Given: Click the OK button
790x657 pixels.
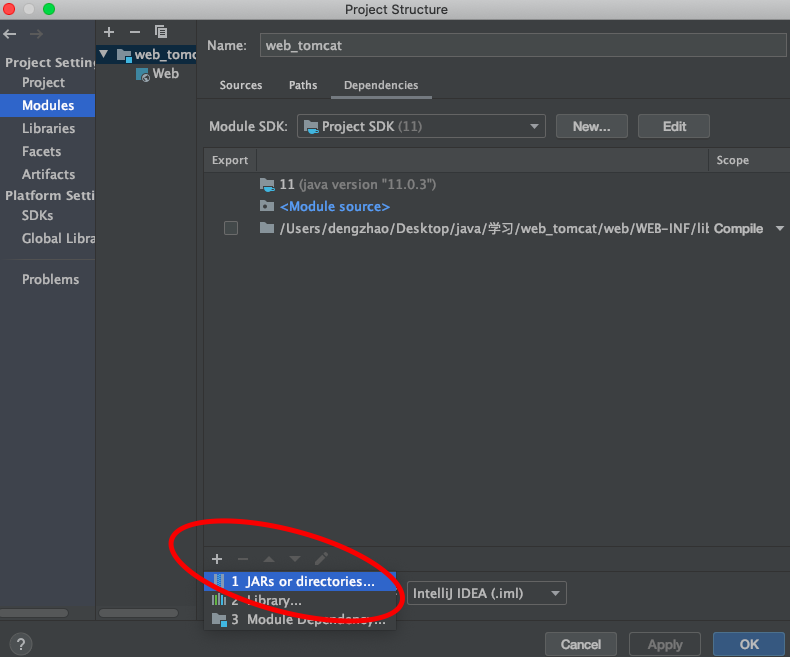Looking at the screenshot, I should coord(749,644).
